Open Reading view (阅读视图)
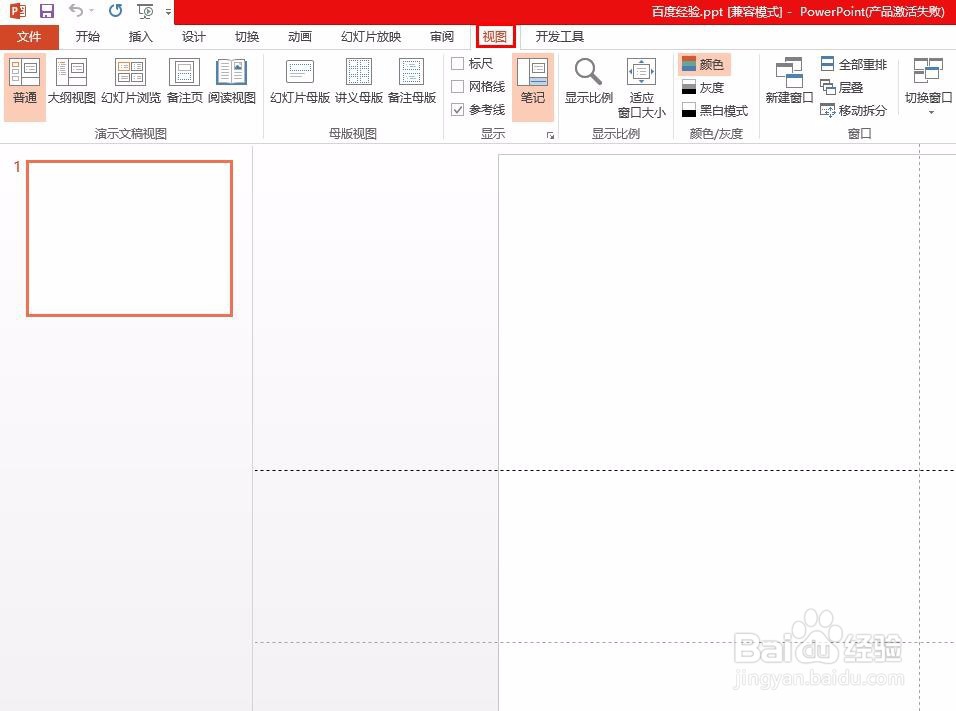This screenshot has width=956, height=711. tap(232, 82)
